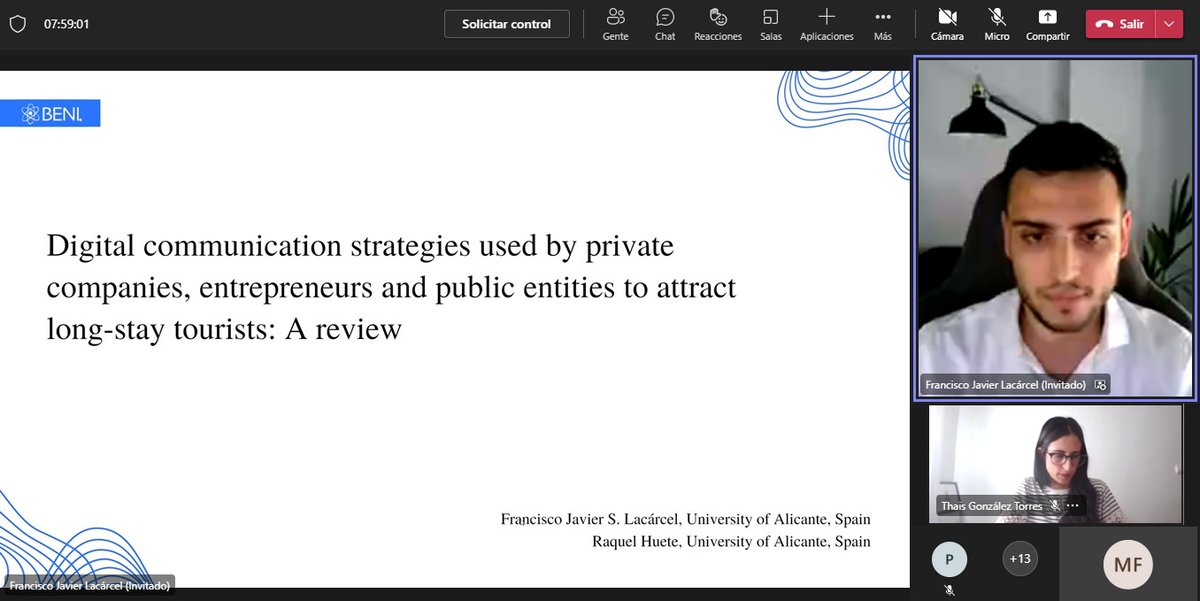Select Thais González Torres video tile

[1055, 463]
